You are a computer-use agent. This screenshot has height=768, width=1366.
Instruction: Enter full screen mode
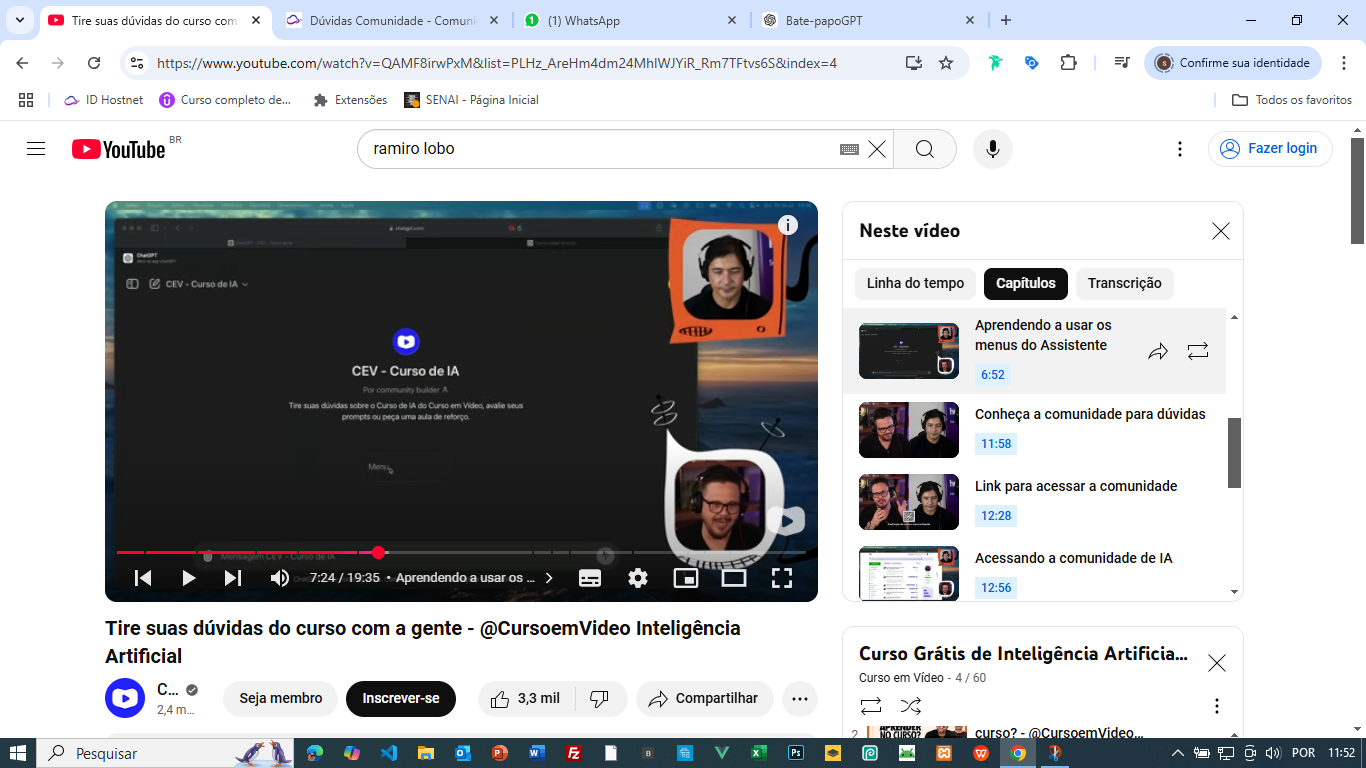pyautogui.click(x=782, y=578)
